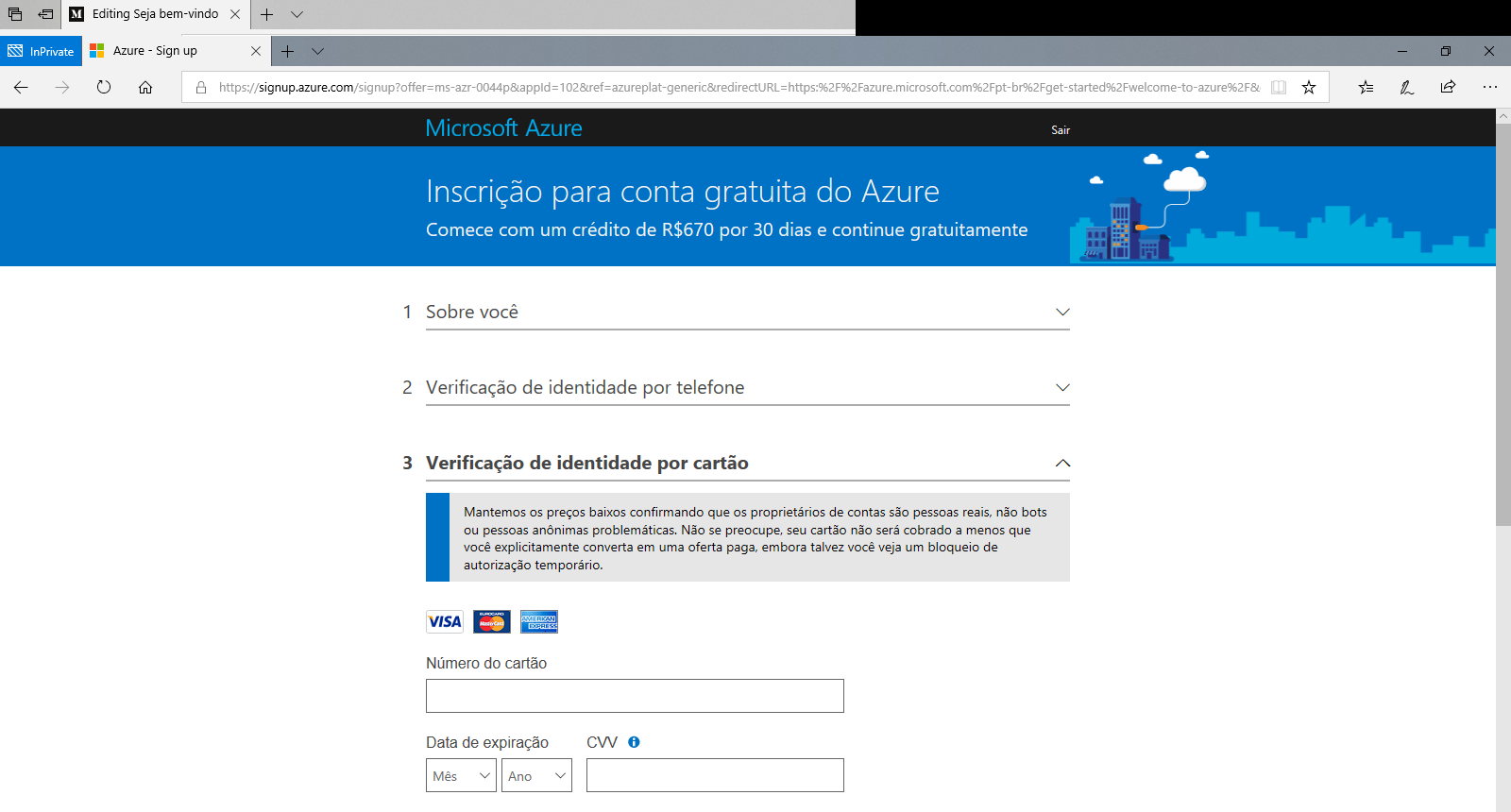Add this page to favorites star
Screen dimensions: 1511x812
(x=1309, y=87)
